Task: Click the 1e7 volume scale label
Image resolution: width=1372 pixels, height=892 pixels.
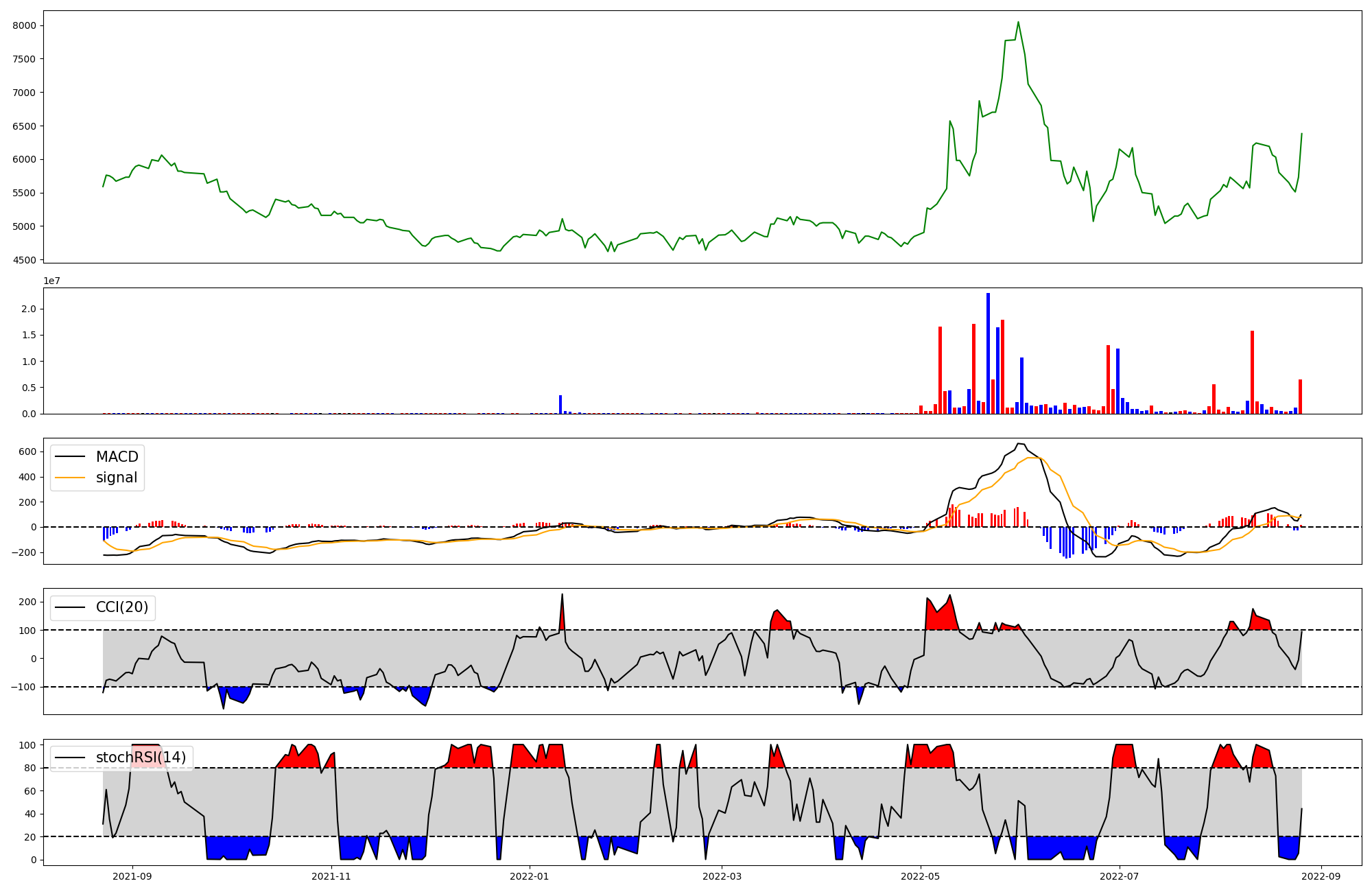Action: point(51,281)
